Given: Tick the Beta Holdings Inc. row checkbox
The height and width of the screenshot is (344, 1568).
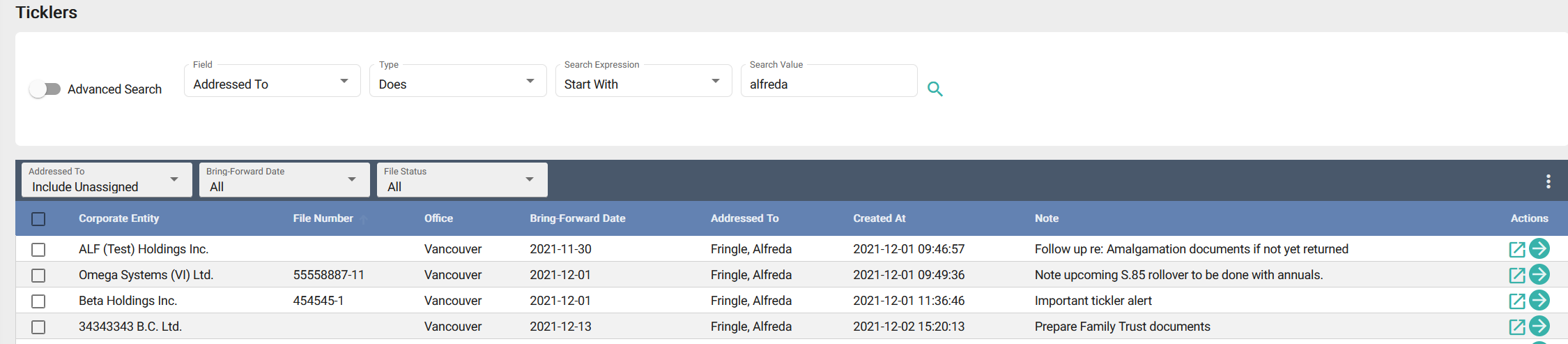Looking at the screenshot, I should 38,301.
